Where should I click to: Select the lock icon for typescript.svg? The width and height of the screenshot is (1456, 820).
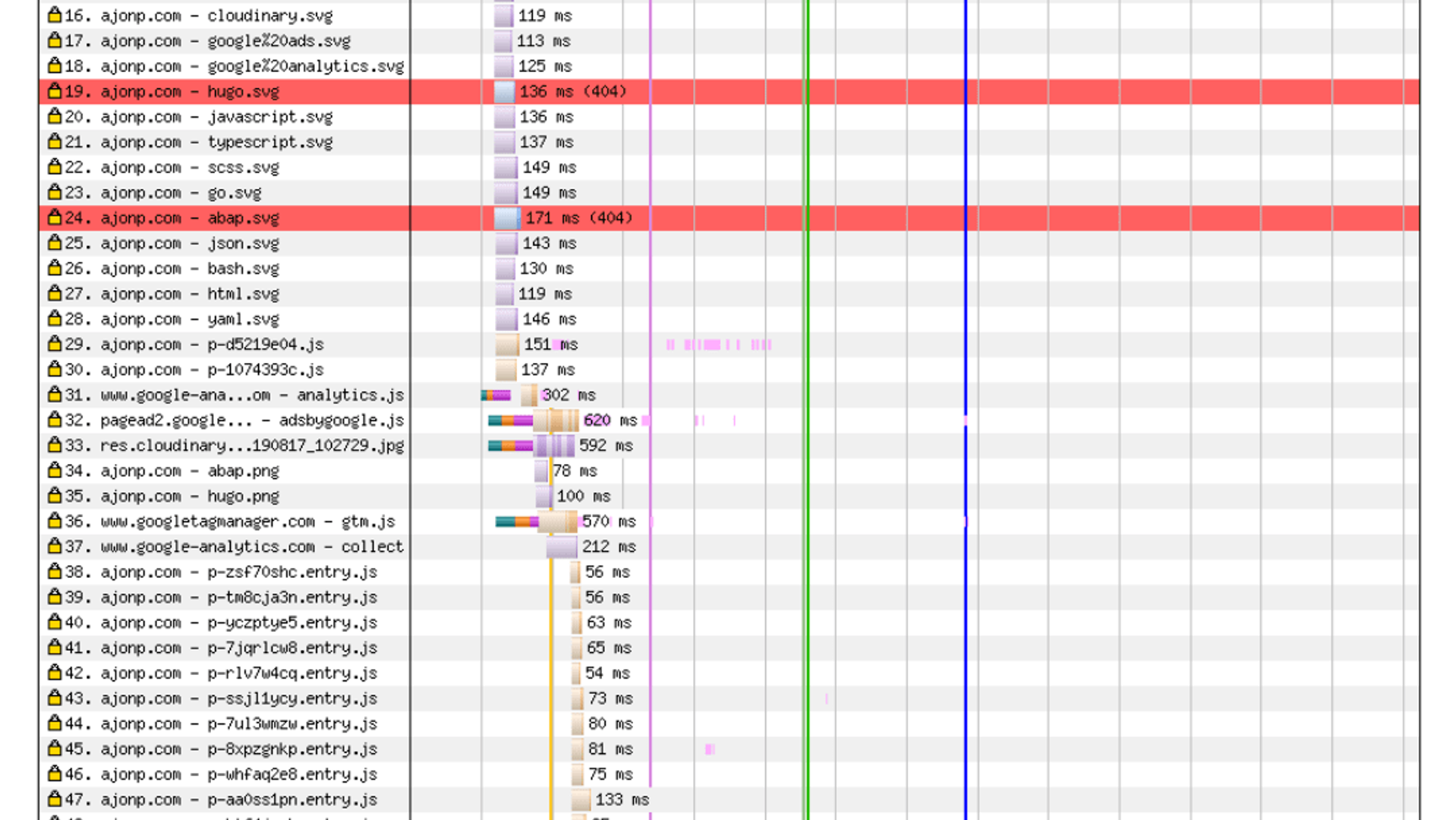(x=54, y=141)
